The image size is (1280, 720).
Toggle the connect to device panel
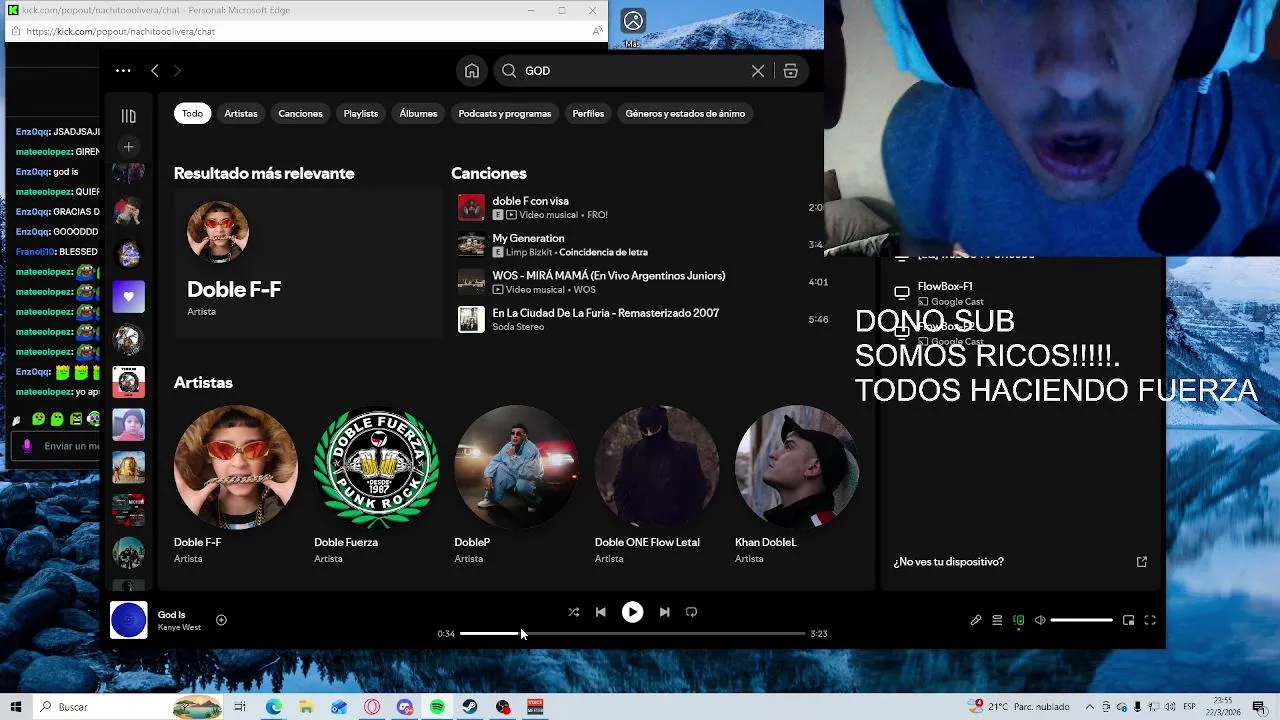[x=1019, y=620]
